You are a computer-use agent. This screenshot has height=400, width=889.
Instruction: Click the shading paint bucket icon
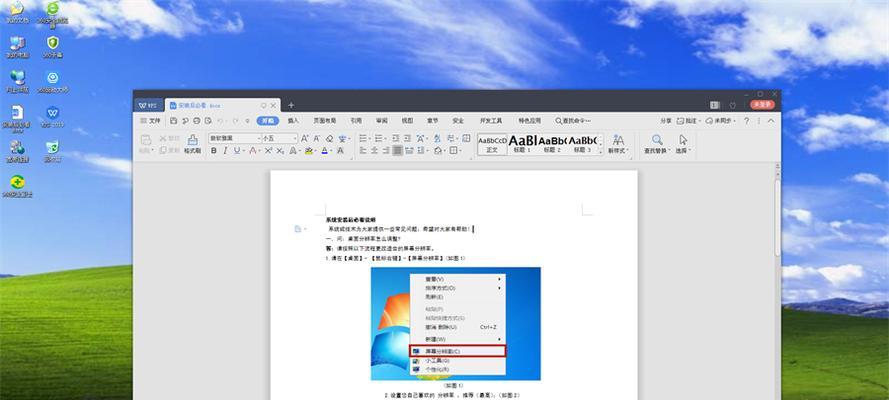(437, 151)
